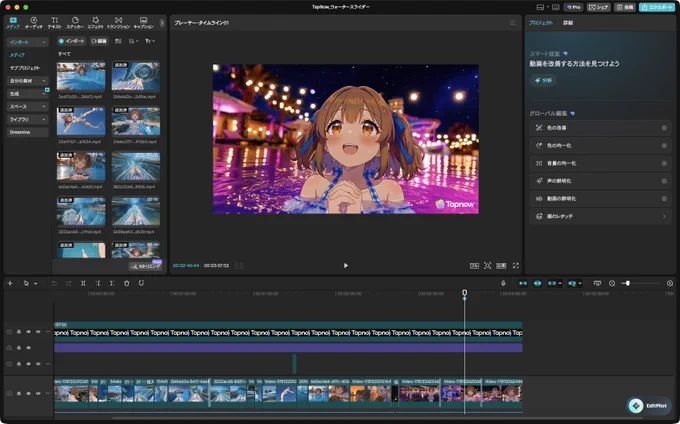The height and width of the screenshot is (424, 680).
Task: Redo the timeline edit
Action: pyautogui.click(x=69, y=283)
